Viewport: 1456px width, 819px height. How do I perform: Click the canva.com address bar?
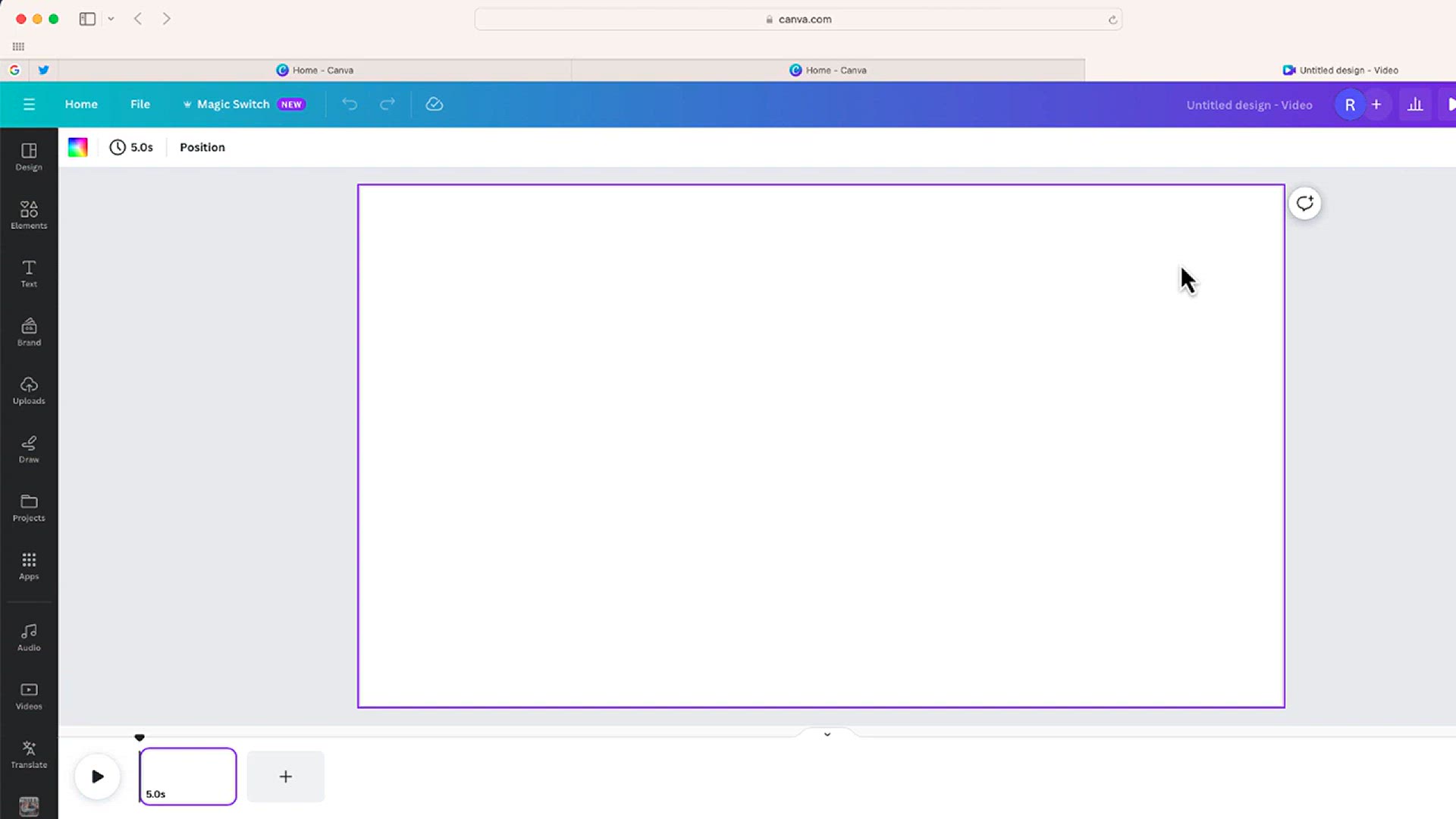point(799,19)
